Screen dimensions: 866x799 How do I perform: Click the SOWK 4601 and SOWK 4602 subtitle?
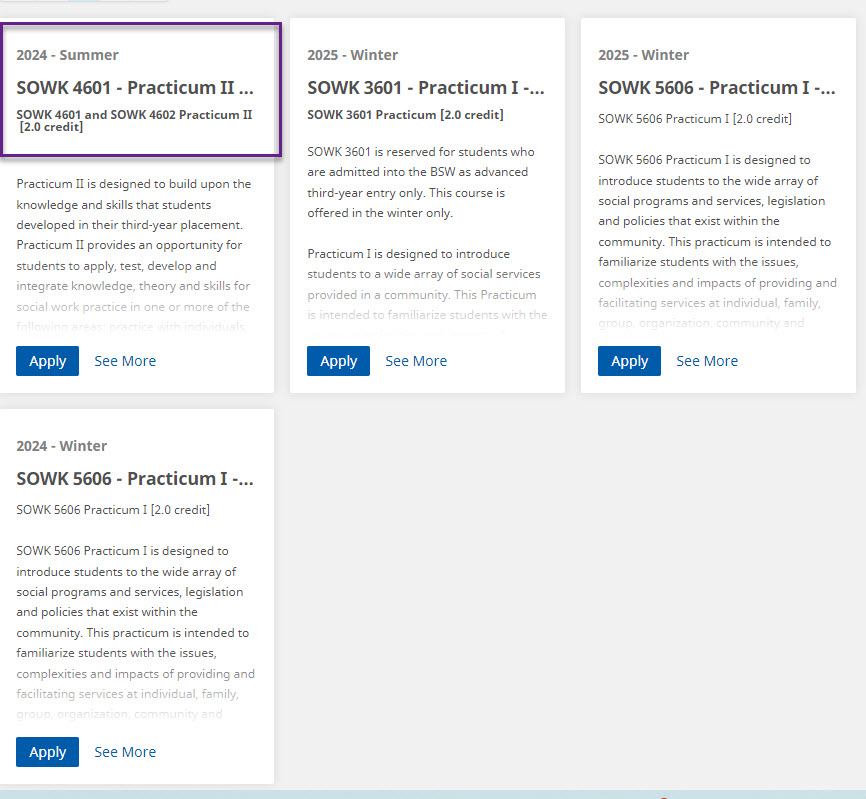click(x=135, y=121)
